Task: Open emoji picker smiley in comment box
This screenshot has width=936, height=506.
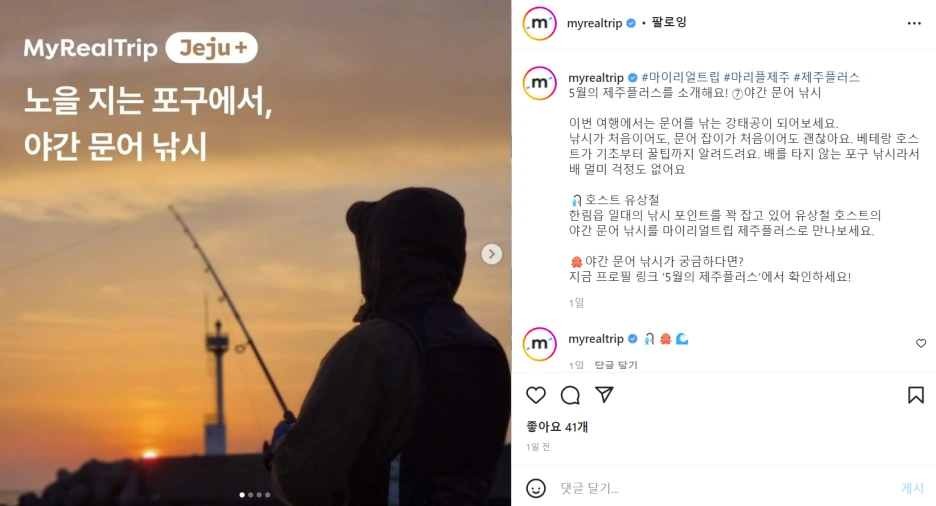Action: (535, 488)
